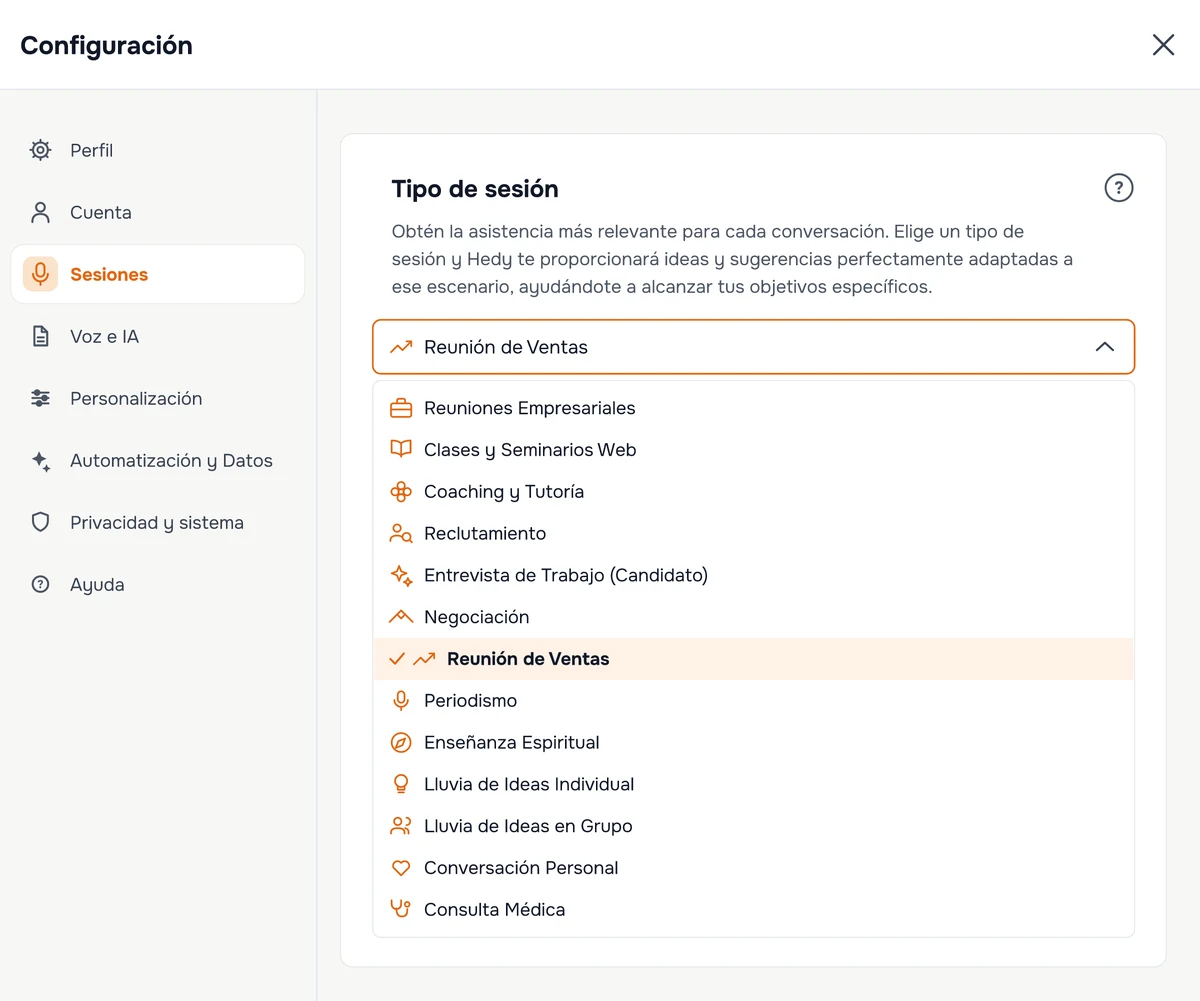
Task: Click the stethoscope icon next to Consulta Médica
Action: pyautogui.click(x=401, y=910)
